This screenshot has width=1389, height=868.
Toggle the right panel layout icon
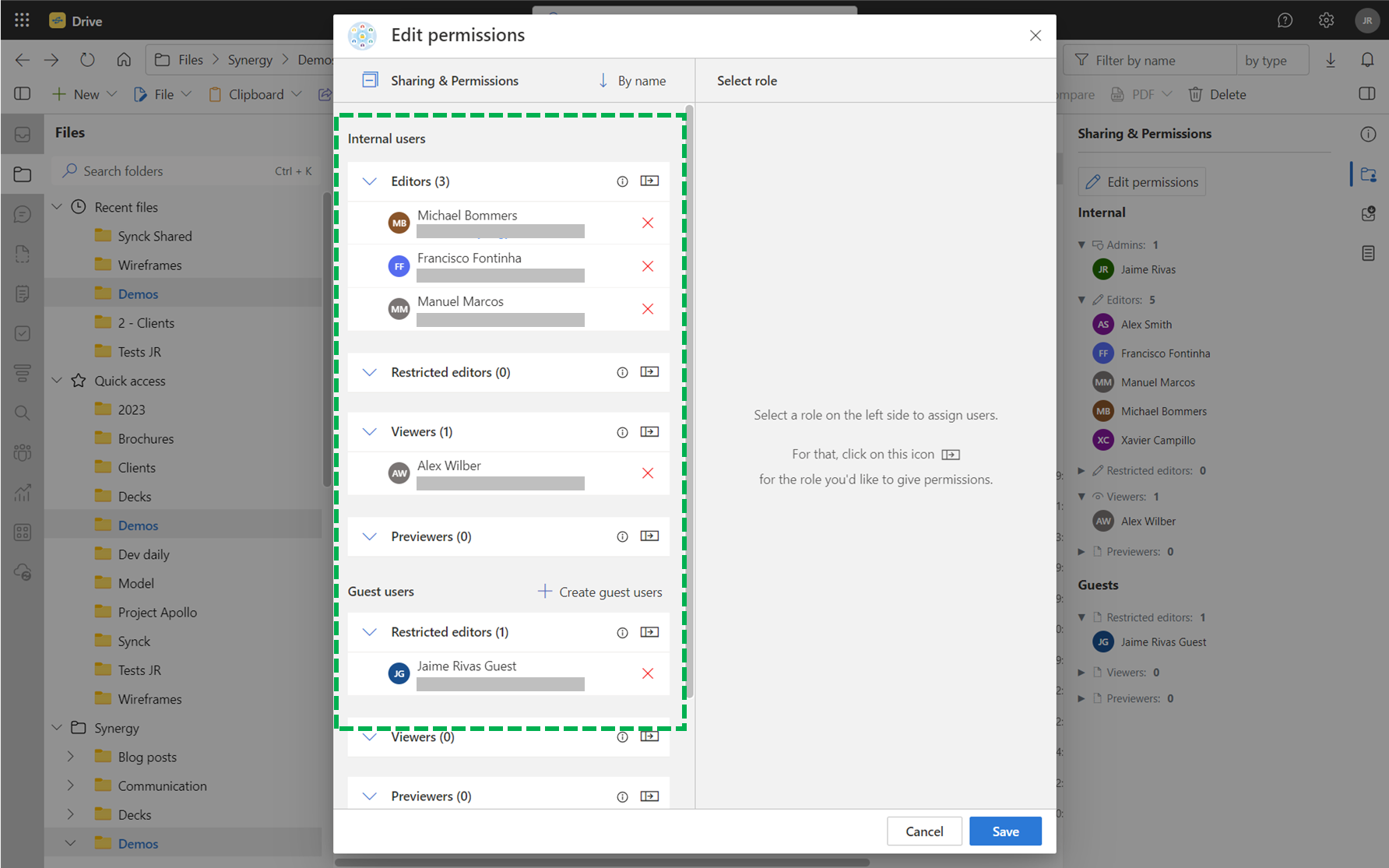1367,93
